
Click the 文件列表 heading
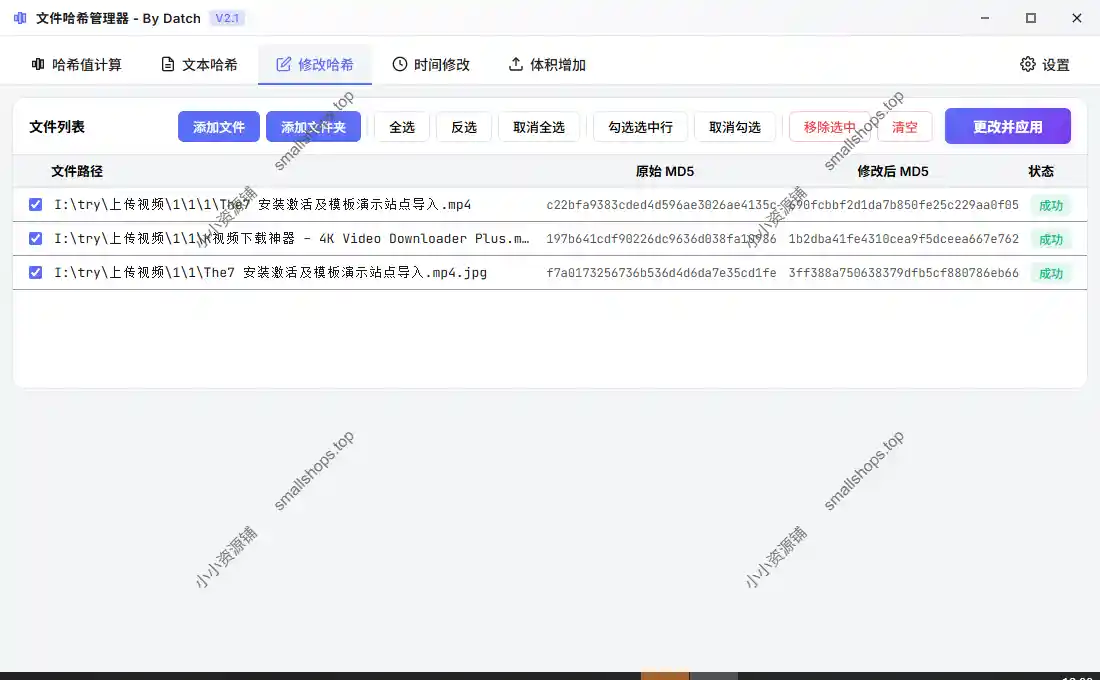[x=57, y=127]
